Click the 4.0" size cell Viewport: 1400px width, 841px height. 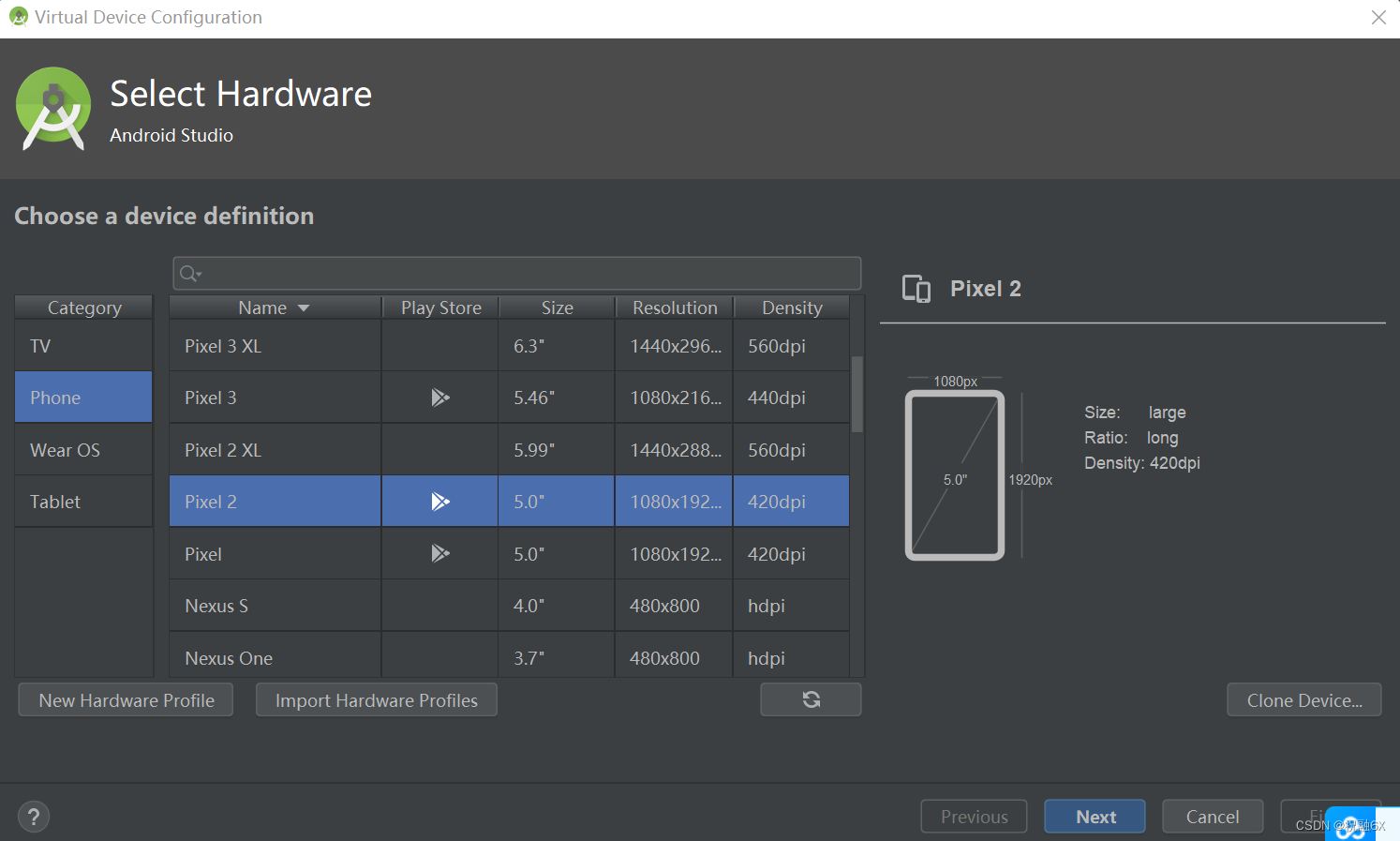coord(557,606)
